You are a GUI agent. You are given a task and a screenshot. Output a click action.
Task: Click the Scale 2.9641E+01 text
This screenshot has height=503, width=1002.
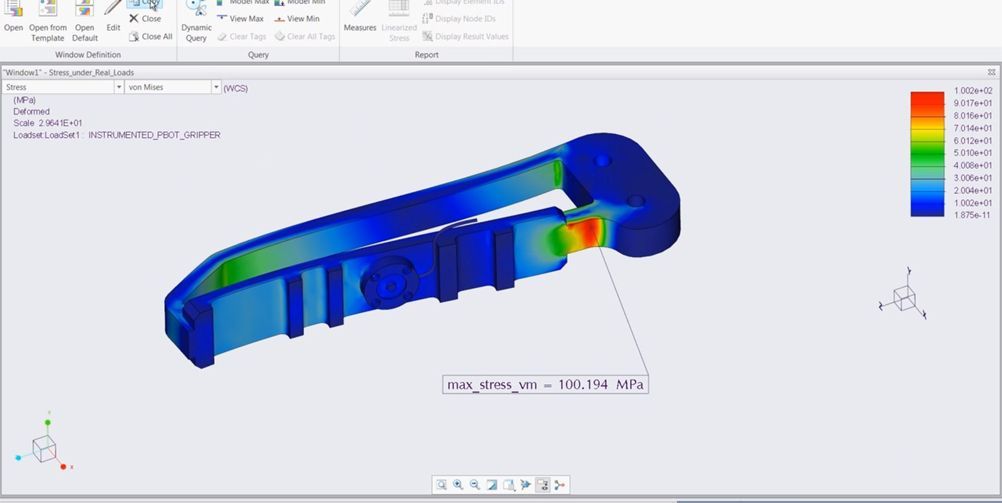click(x=48, y=123)
